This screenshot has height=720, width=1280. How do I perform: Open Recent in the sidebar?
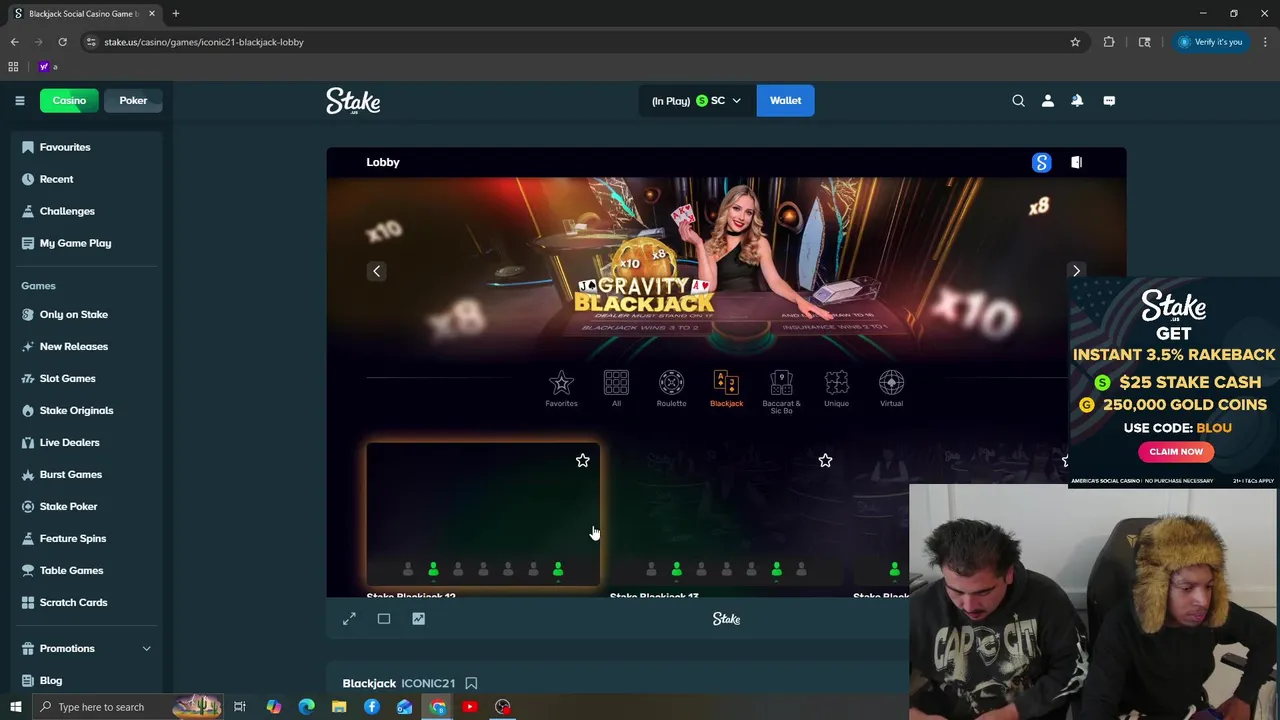pos(86,179)
